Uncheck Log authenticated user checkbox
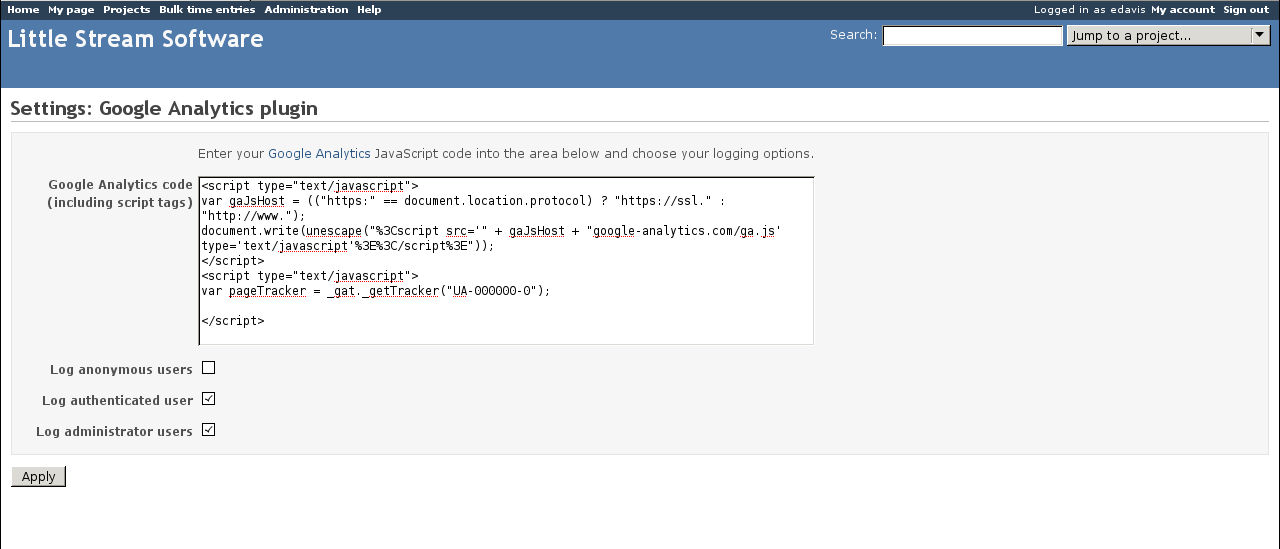This screenshot has width=1280, height=549. coord(208,399)
